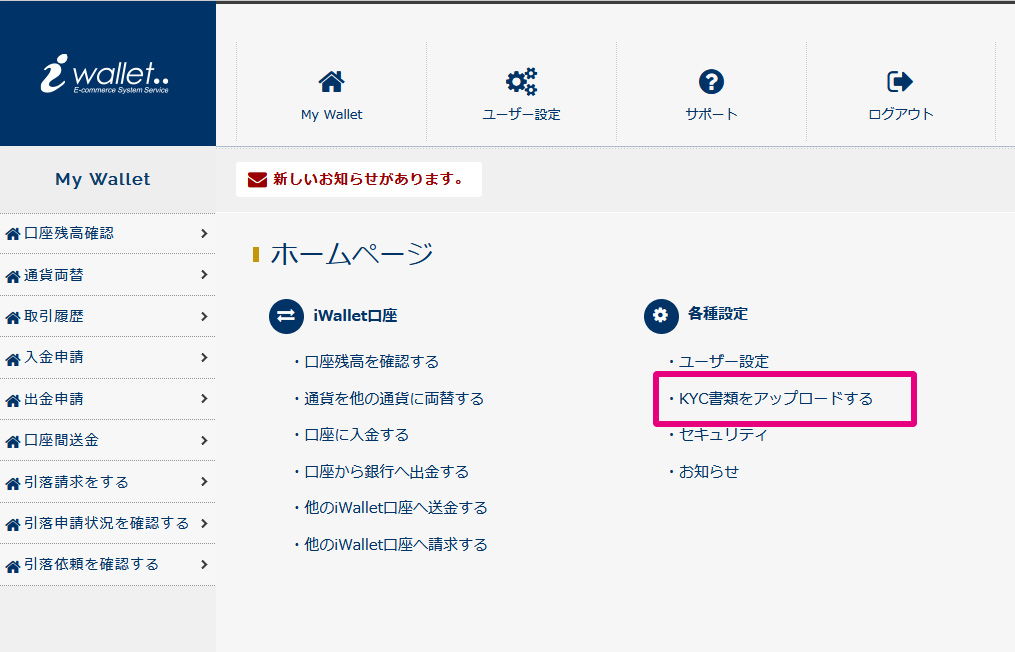Viewport: 1015px width, 652px height.
Task: Open セキュリティ settings link
Action: point(722,434)
